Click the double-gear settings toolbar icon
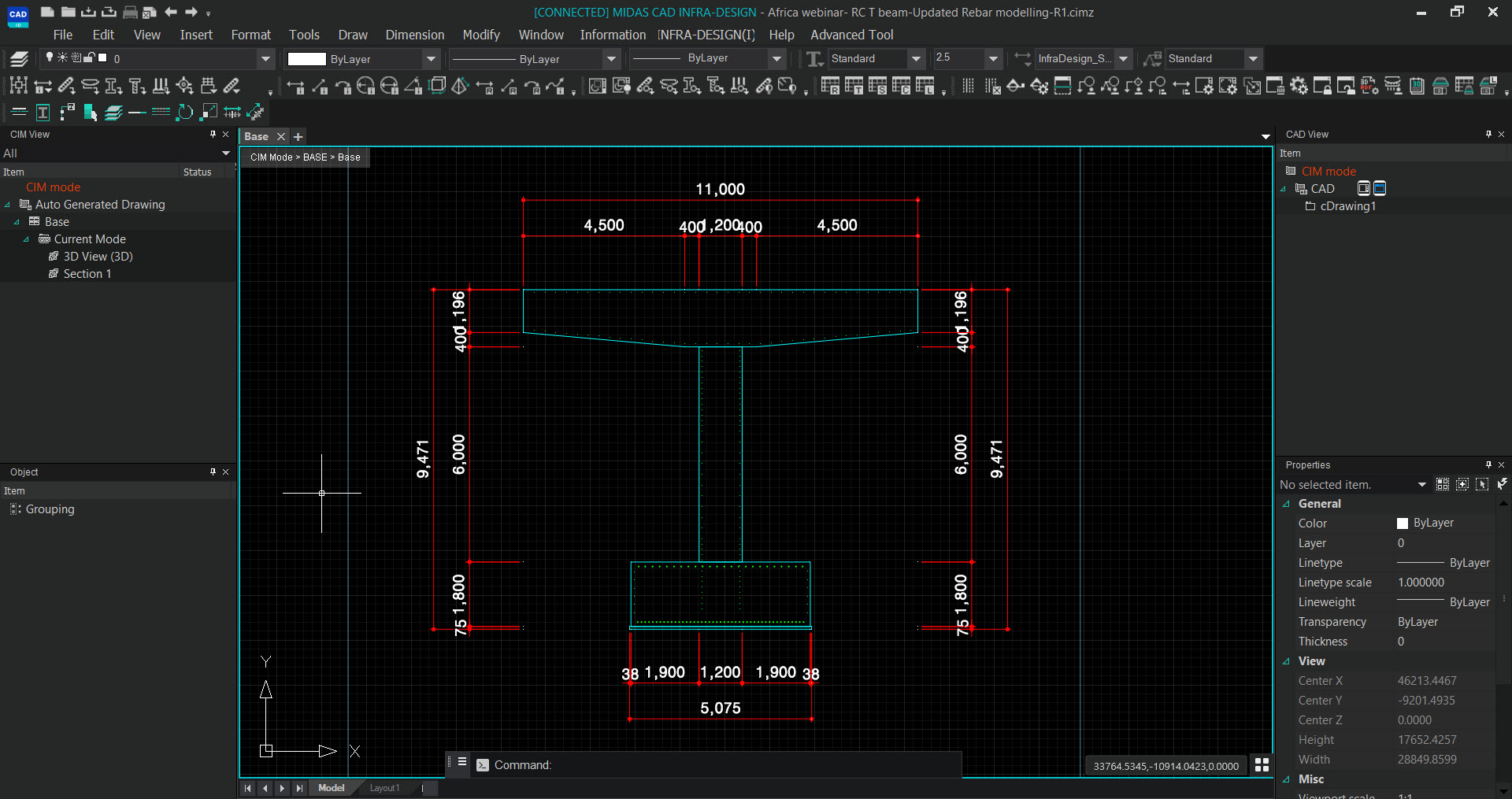 (1299, 86)
